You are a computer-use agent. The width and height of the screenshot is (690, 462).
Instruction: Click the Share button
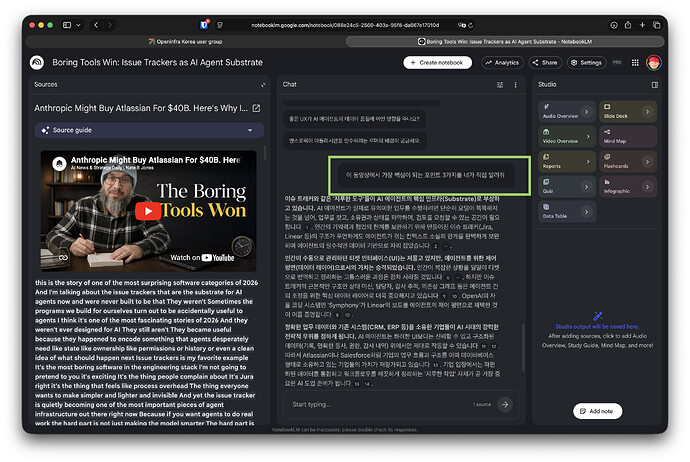pos(545,62)
